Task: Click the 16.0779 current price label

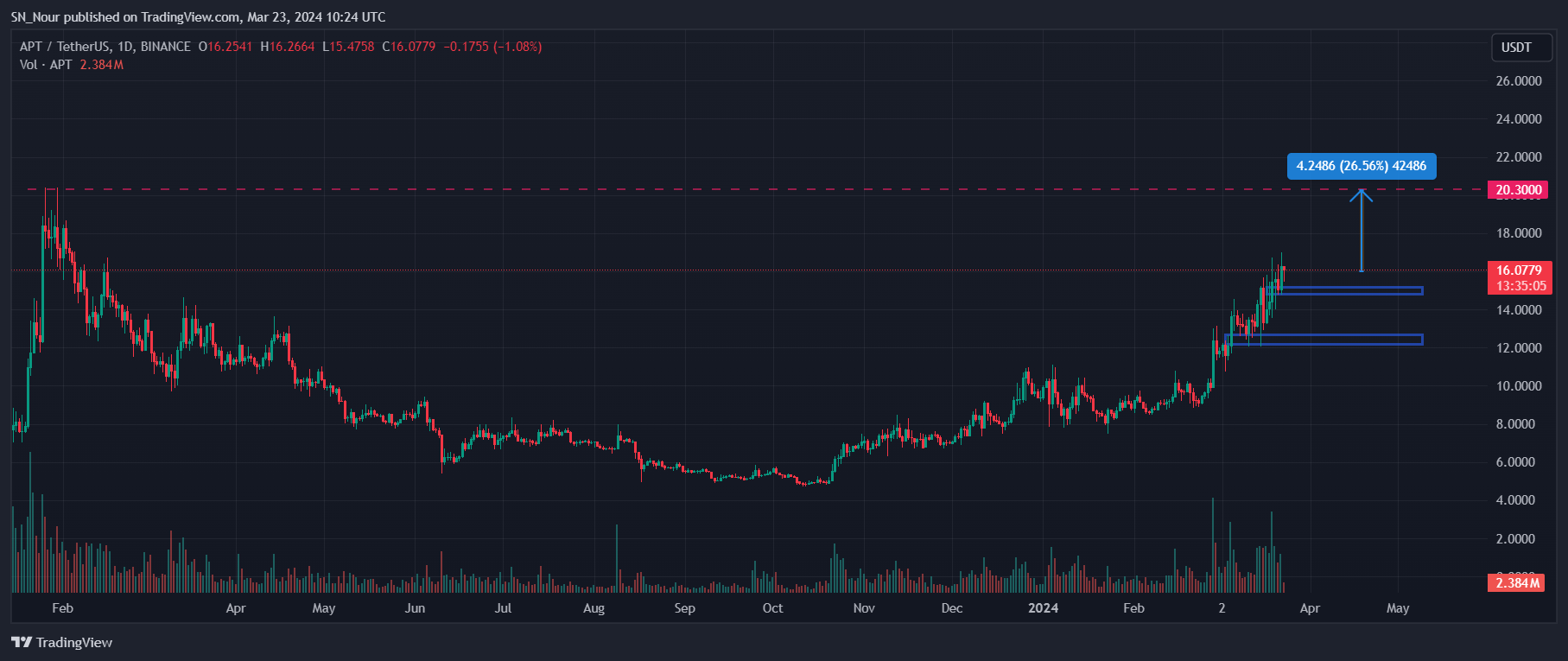Action: [x=1519, y=270]
